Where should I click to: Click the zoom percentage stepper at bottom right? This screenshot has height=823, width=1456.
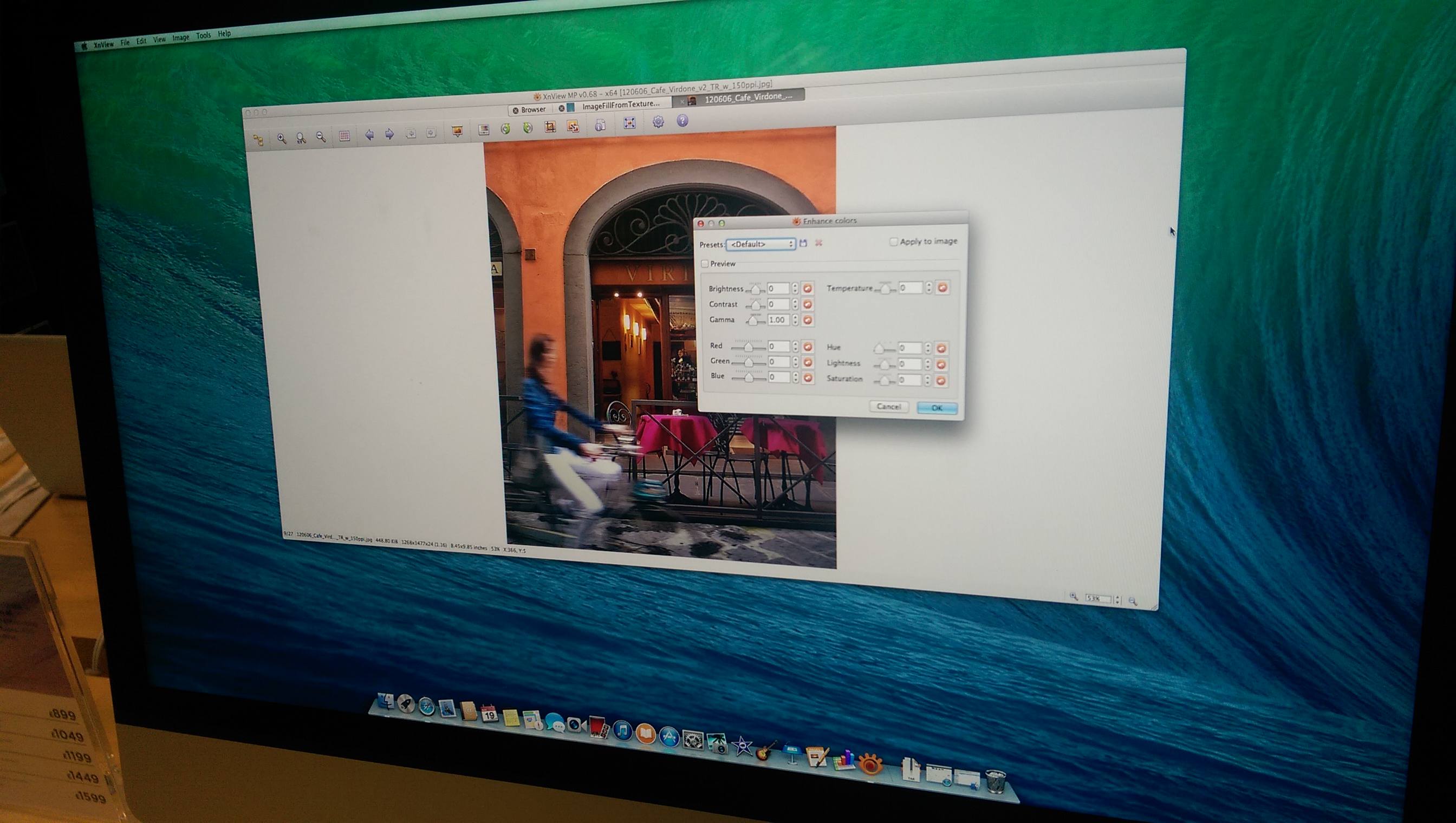pyautogui.click(x=1117, y=600)
